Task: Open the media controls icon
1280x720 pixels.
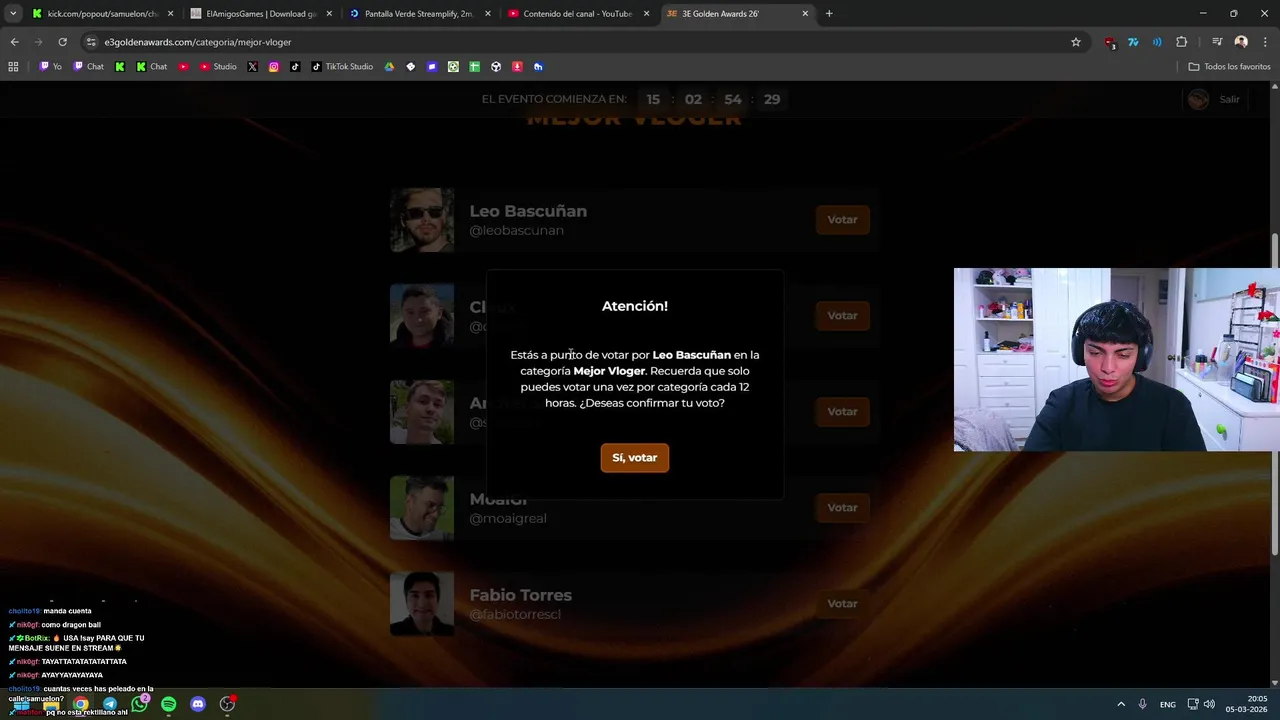Action: pos(1217,42)
